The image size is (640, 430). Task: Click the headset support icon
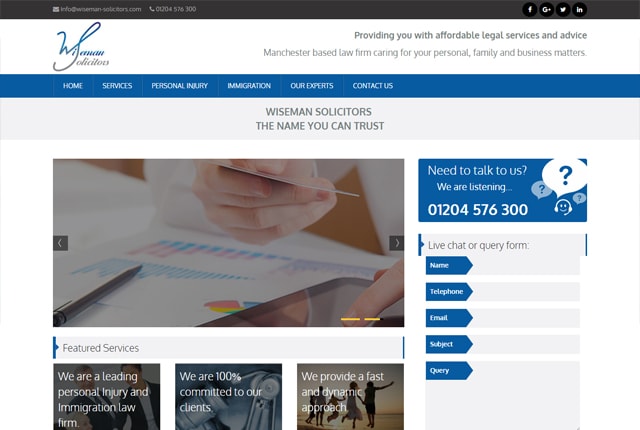[x=563, y=207]
